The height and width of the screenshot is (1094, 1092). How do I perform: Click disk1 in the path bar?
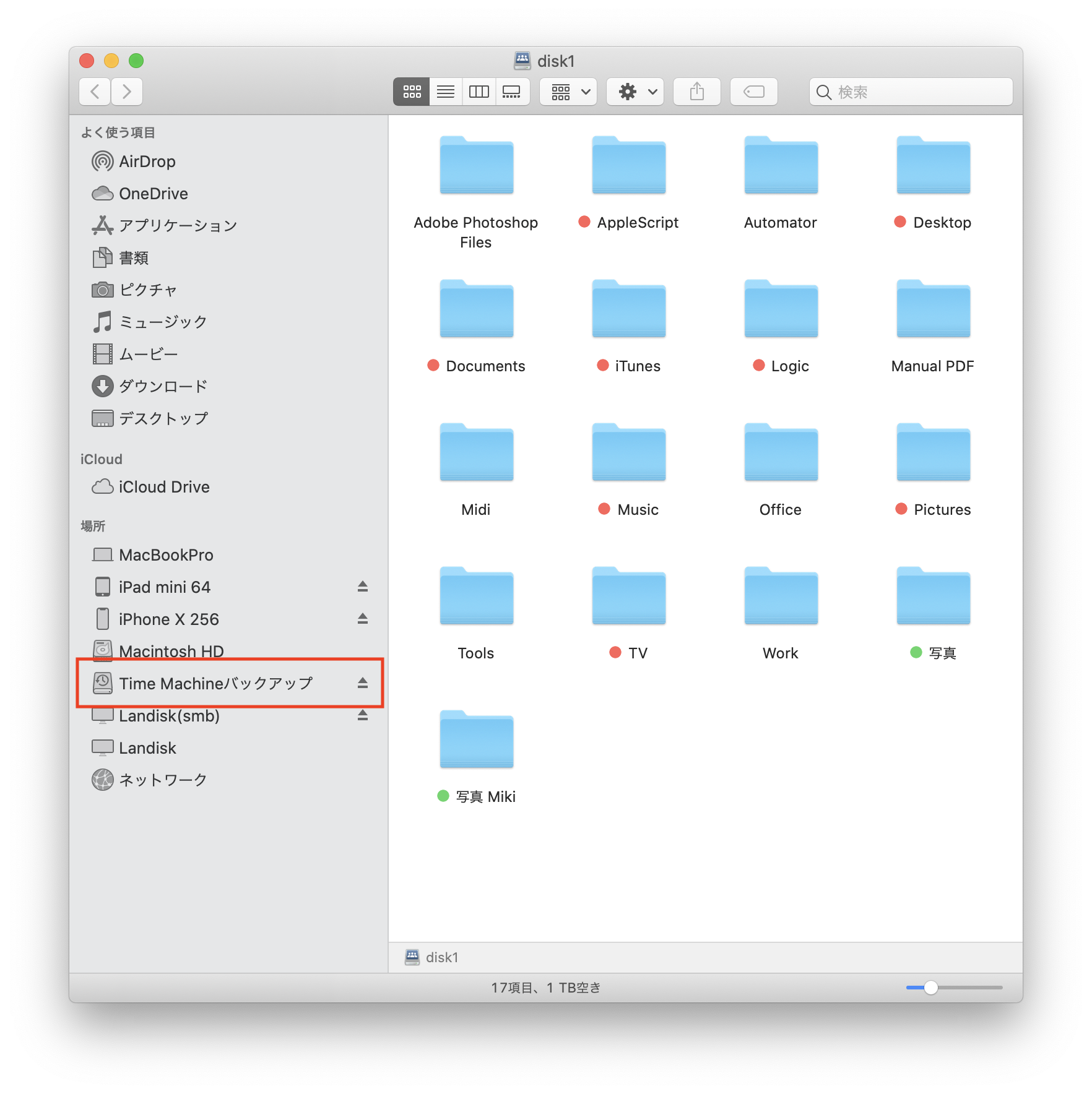pos(431,957)
